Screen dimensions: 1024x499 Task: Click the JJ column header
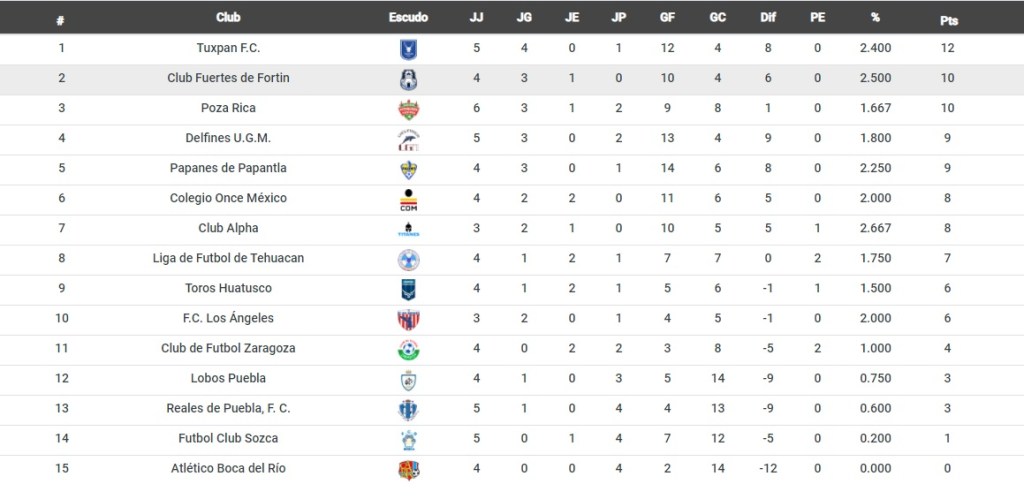(476, 17)
